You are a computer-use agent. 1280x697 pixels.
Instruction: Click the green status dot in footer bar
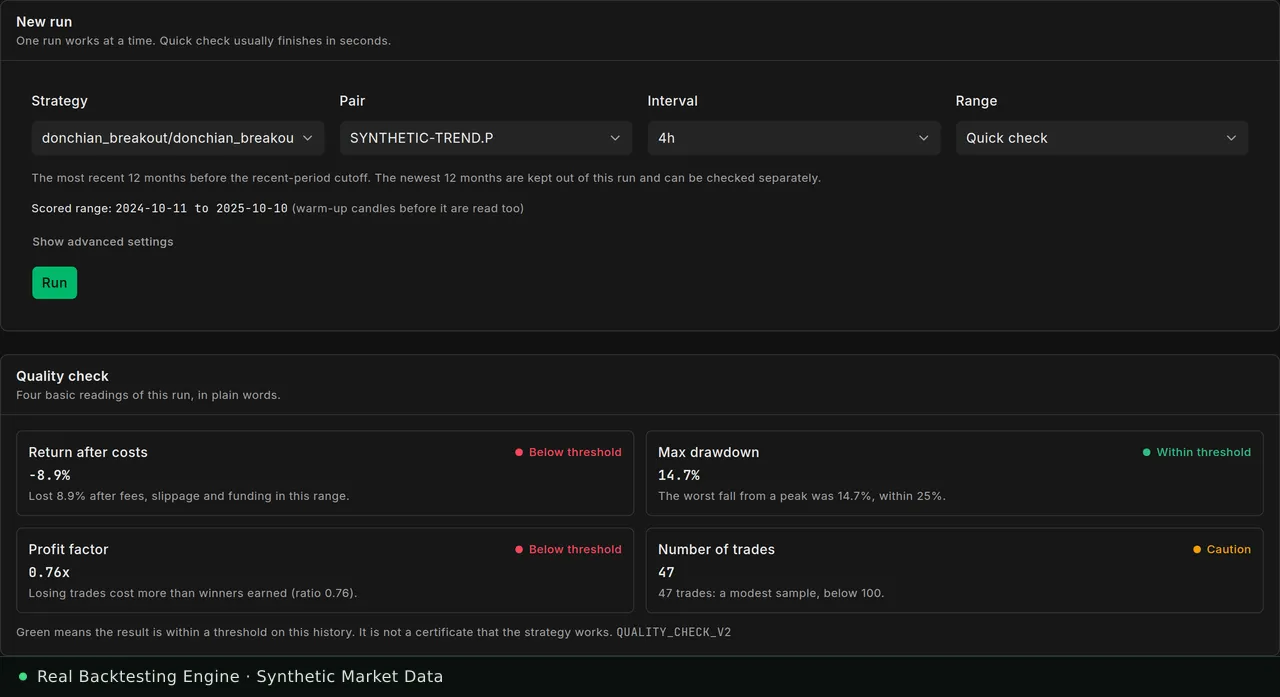(x=23, y=677)
